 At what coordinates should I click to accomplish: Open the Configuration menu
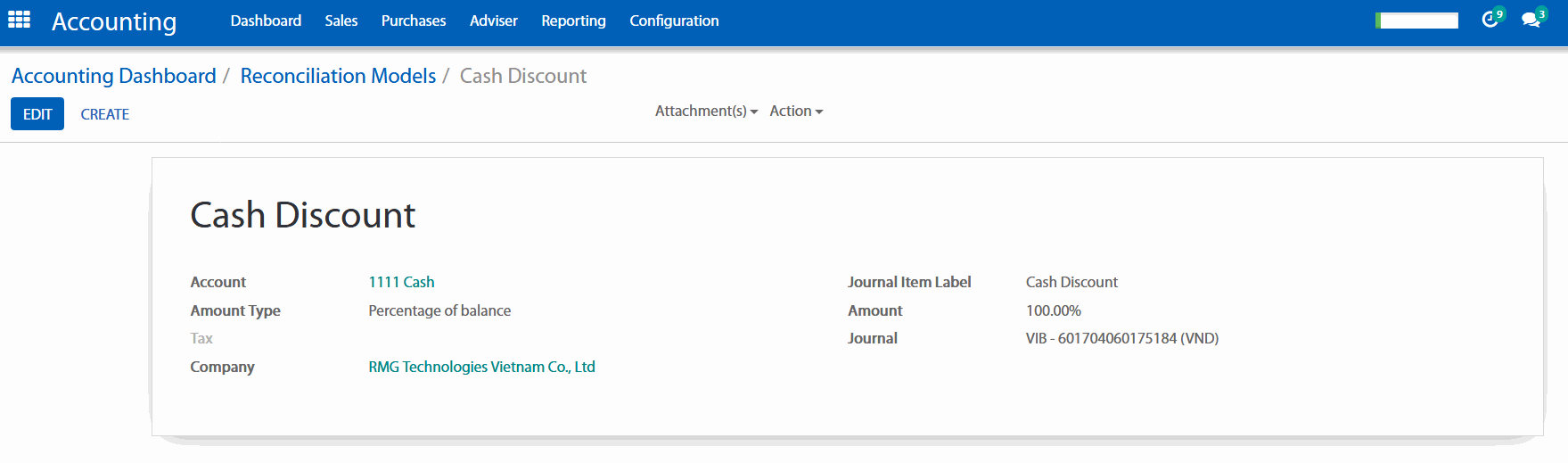click(674, 21)
